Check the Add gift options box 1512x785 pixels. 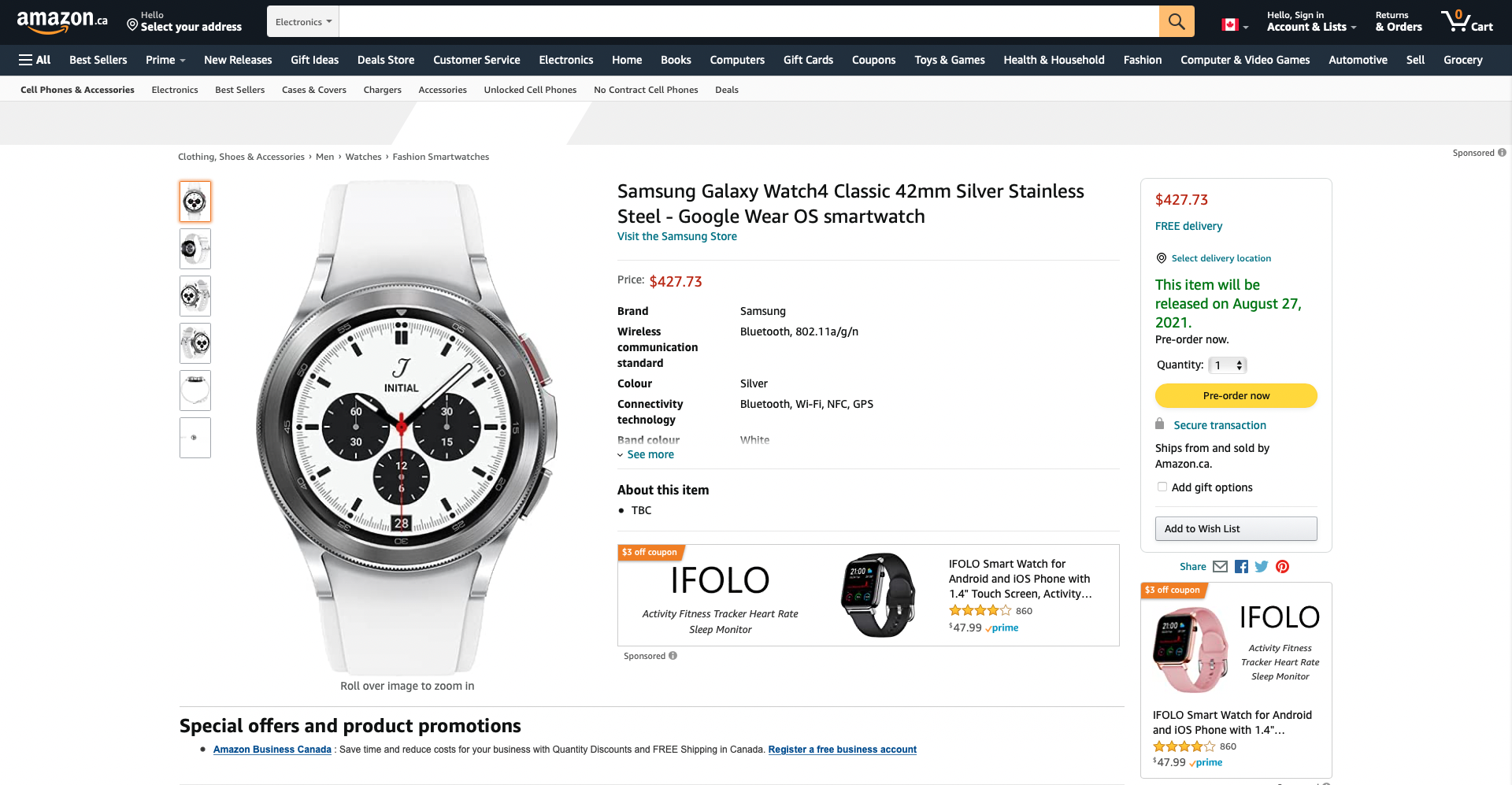click(x=1162, y=487)
